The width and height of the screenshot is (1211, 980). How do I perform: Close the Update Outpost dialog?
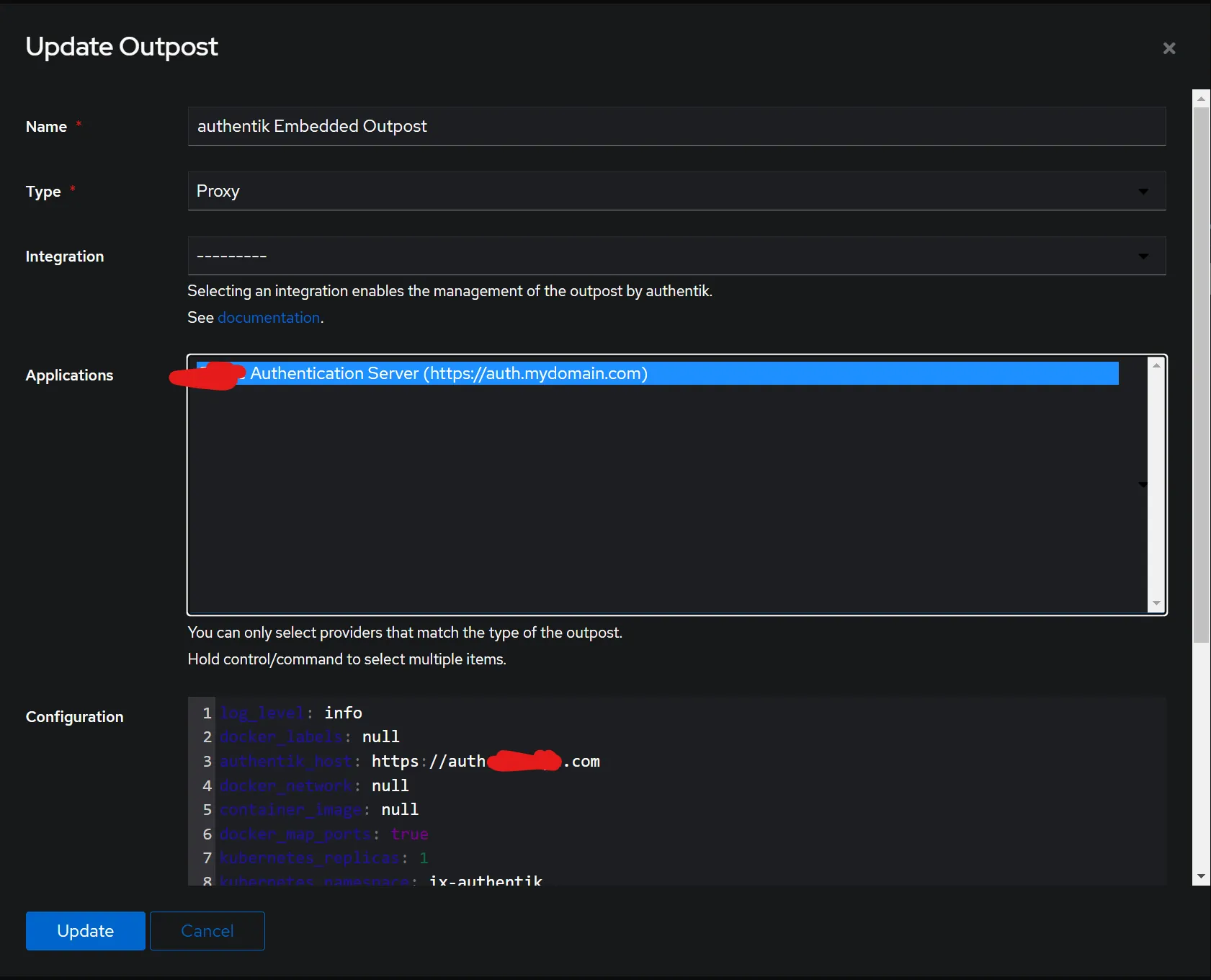[x=1168, y=48]
